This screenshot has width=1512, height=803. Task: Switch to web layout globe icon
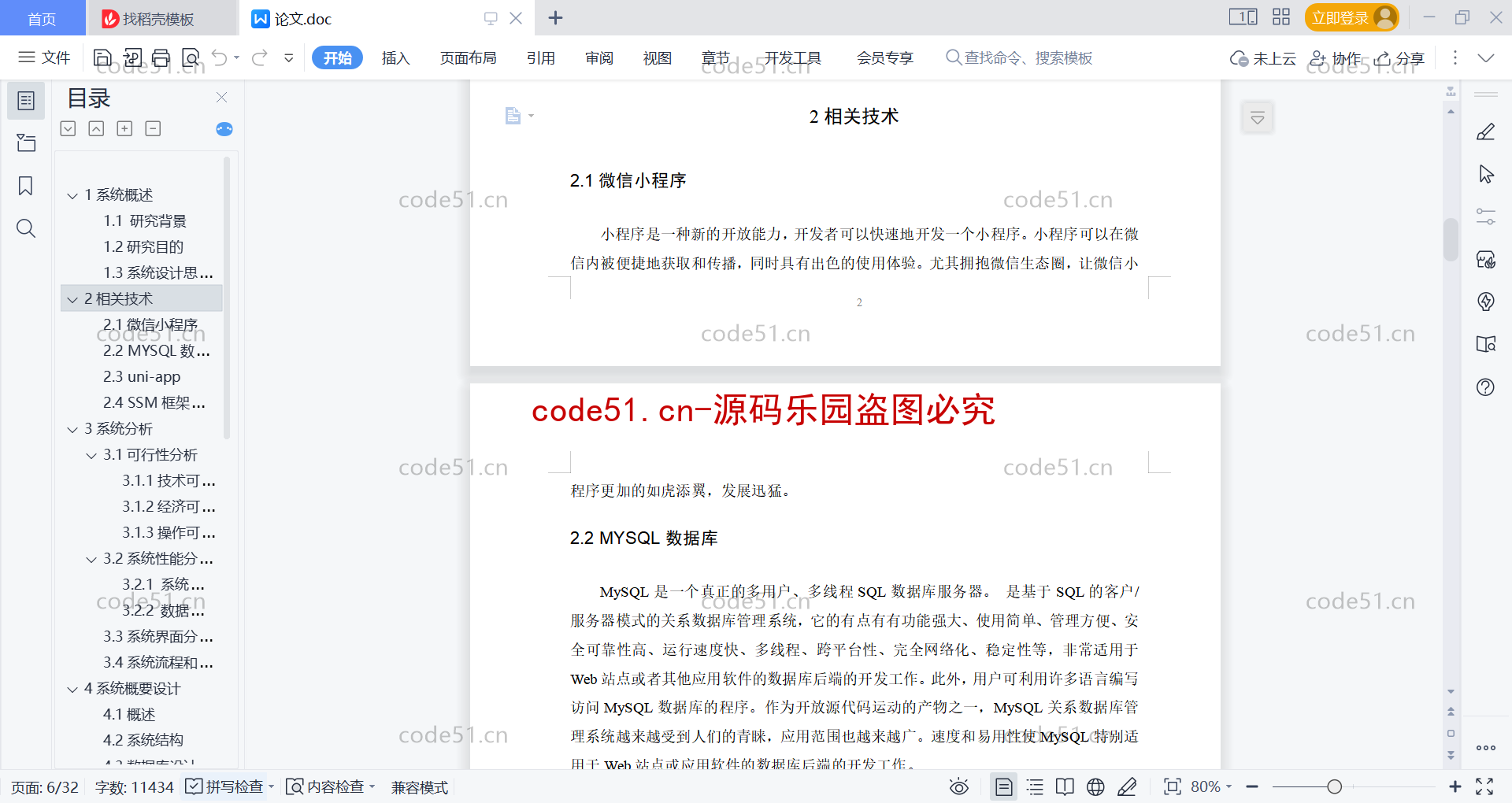tap(1095, 786)
